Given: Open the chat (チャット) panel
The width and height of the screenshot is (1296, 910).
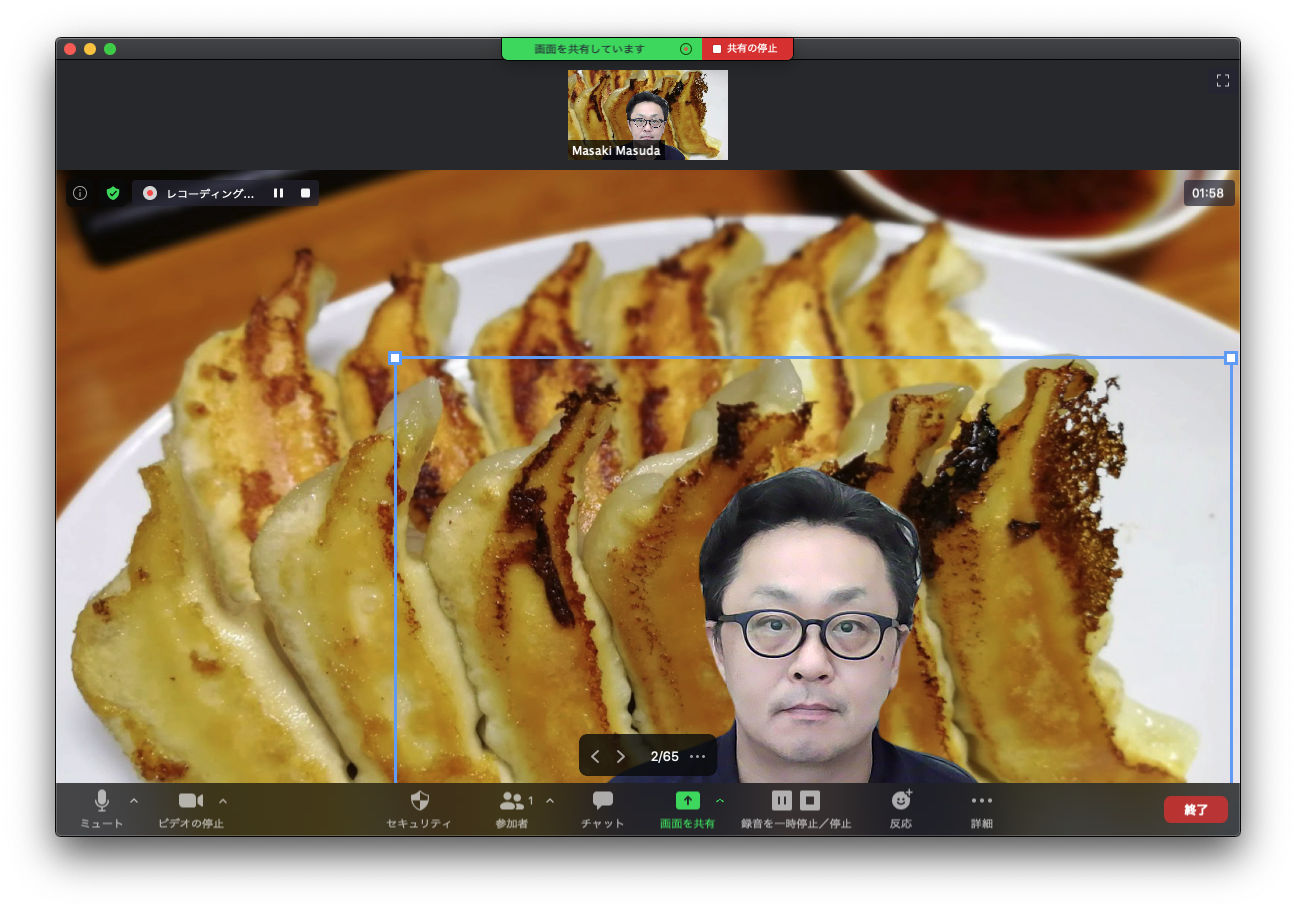Looking at the screenshot, I should tap(602, 801).
